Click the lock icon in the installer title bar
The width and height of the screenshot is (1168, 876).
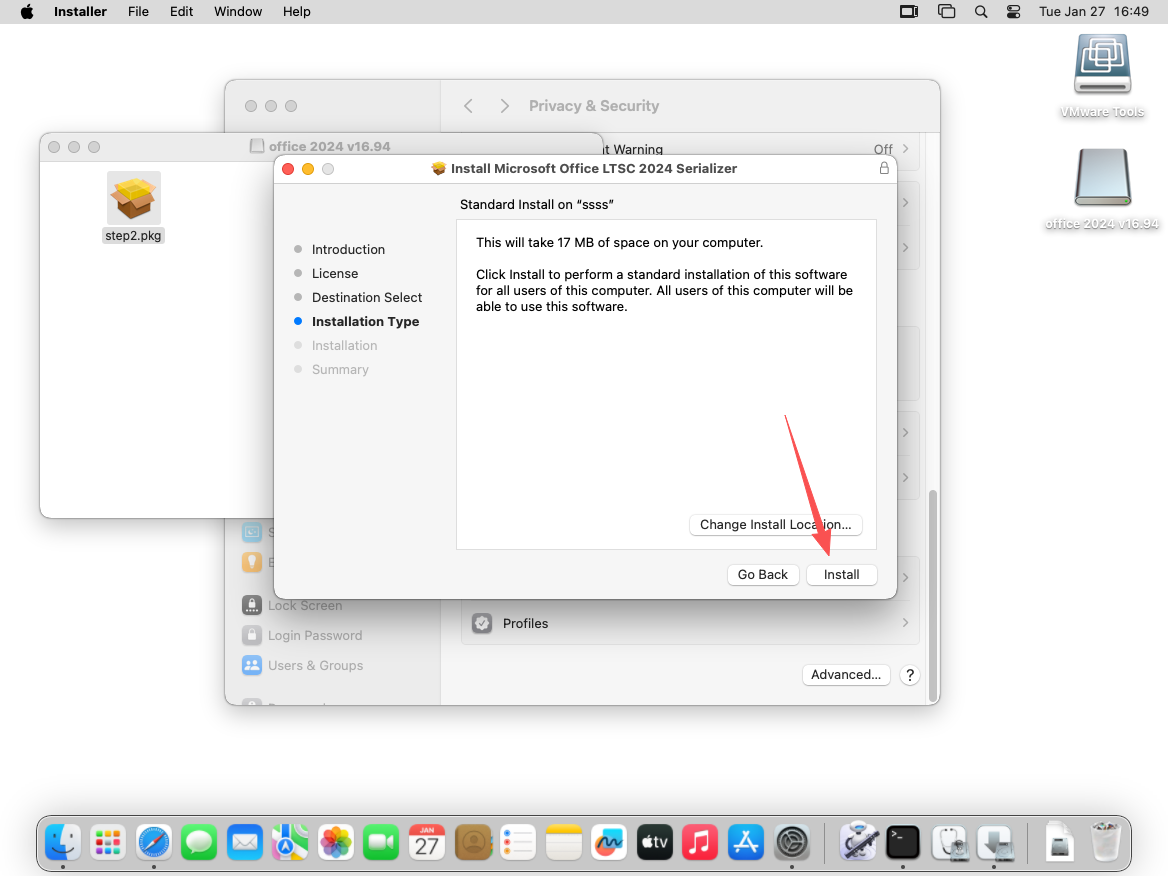click(884, 169)
